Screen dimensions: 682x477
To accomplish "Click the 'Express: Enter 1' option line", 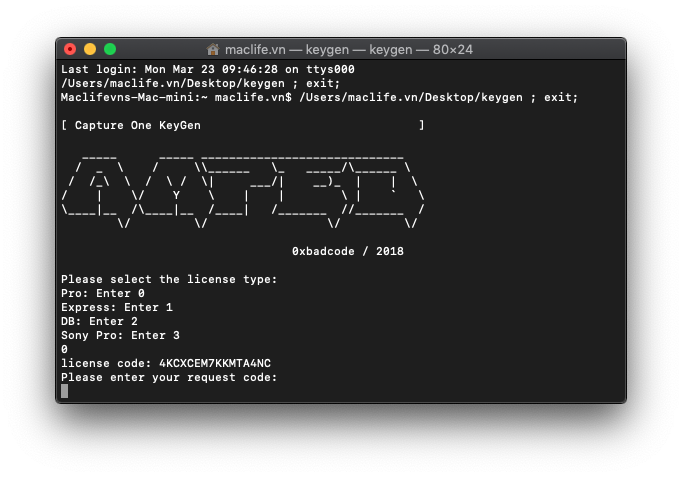I will [x=117, y=307].
